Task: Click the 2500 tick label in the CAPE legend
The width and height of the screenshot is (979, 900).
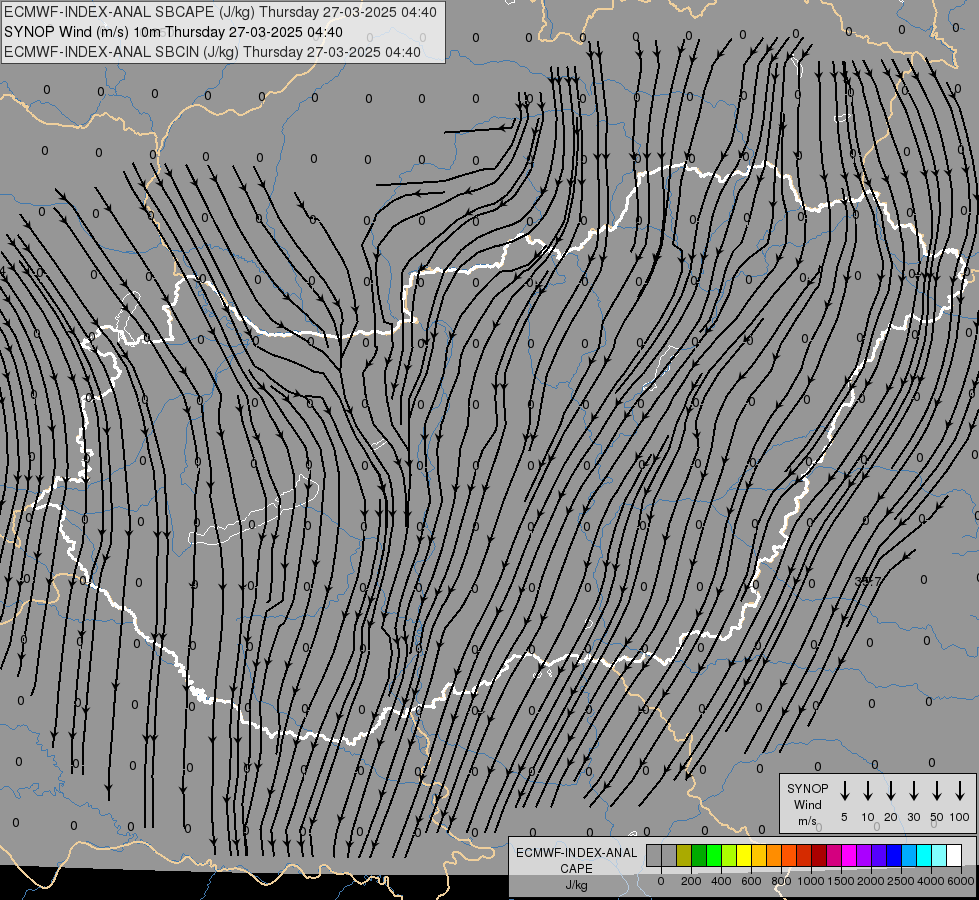Action: pyautogui.click(x=901, y=881)
